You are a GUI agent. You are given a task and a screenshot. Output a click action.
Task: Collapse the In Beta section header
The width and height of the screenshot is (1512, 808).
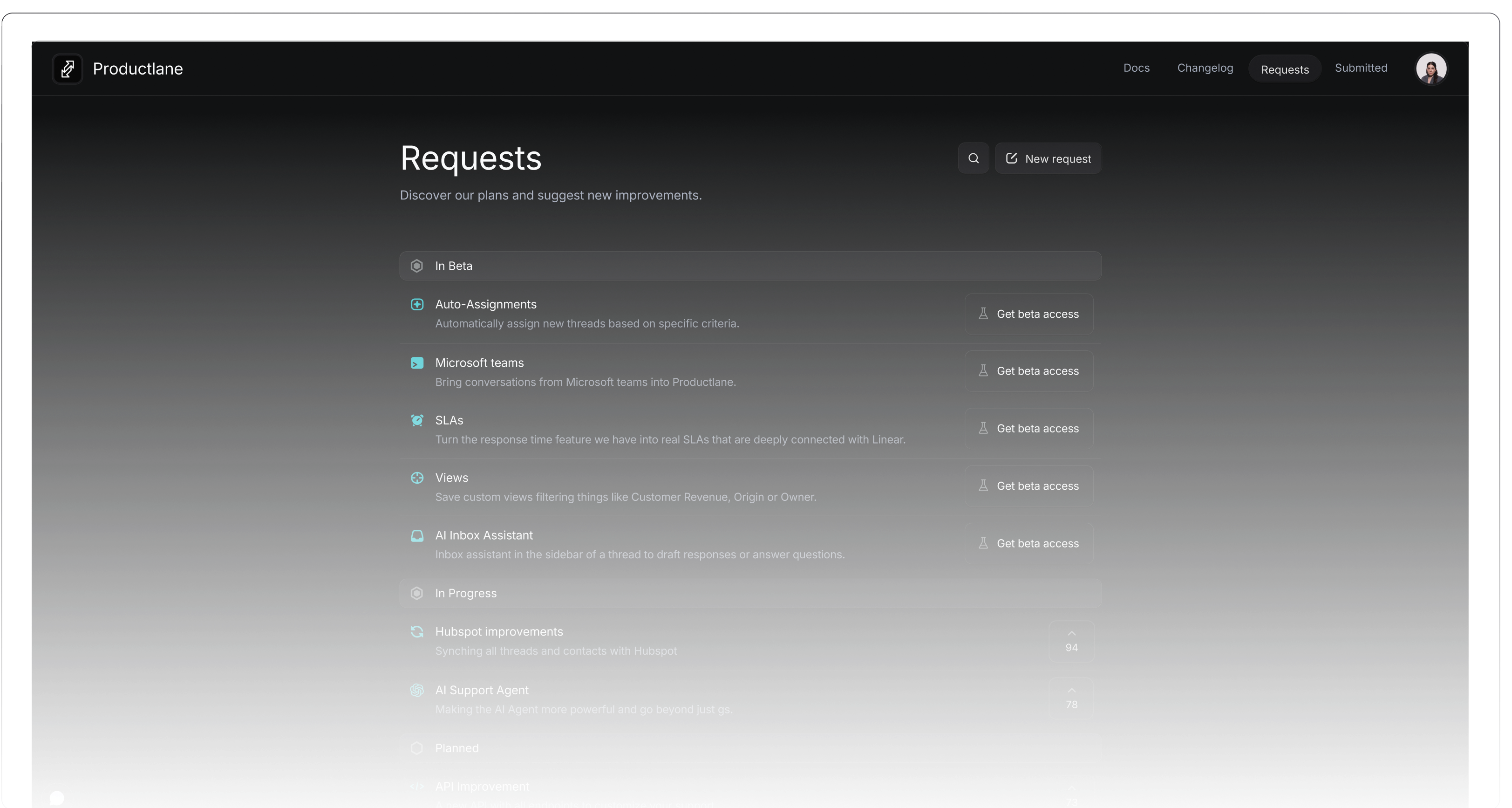(750, 266)
